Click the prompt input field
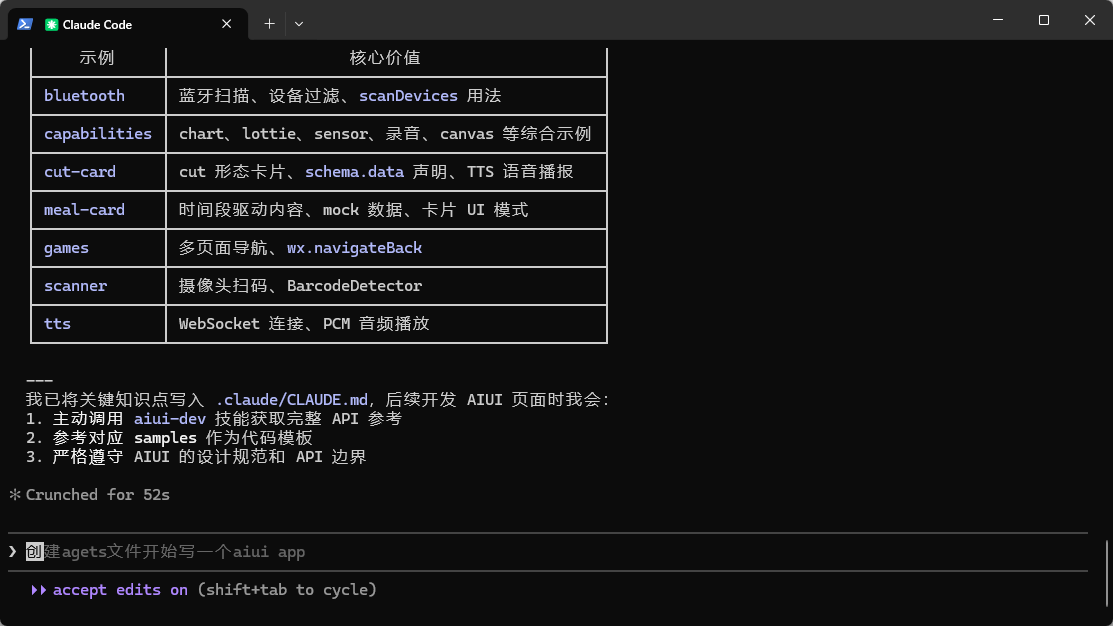1113x626 pixels. (x=548, y=551)
